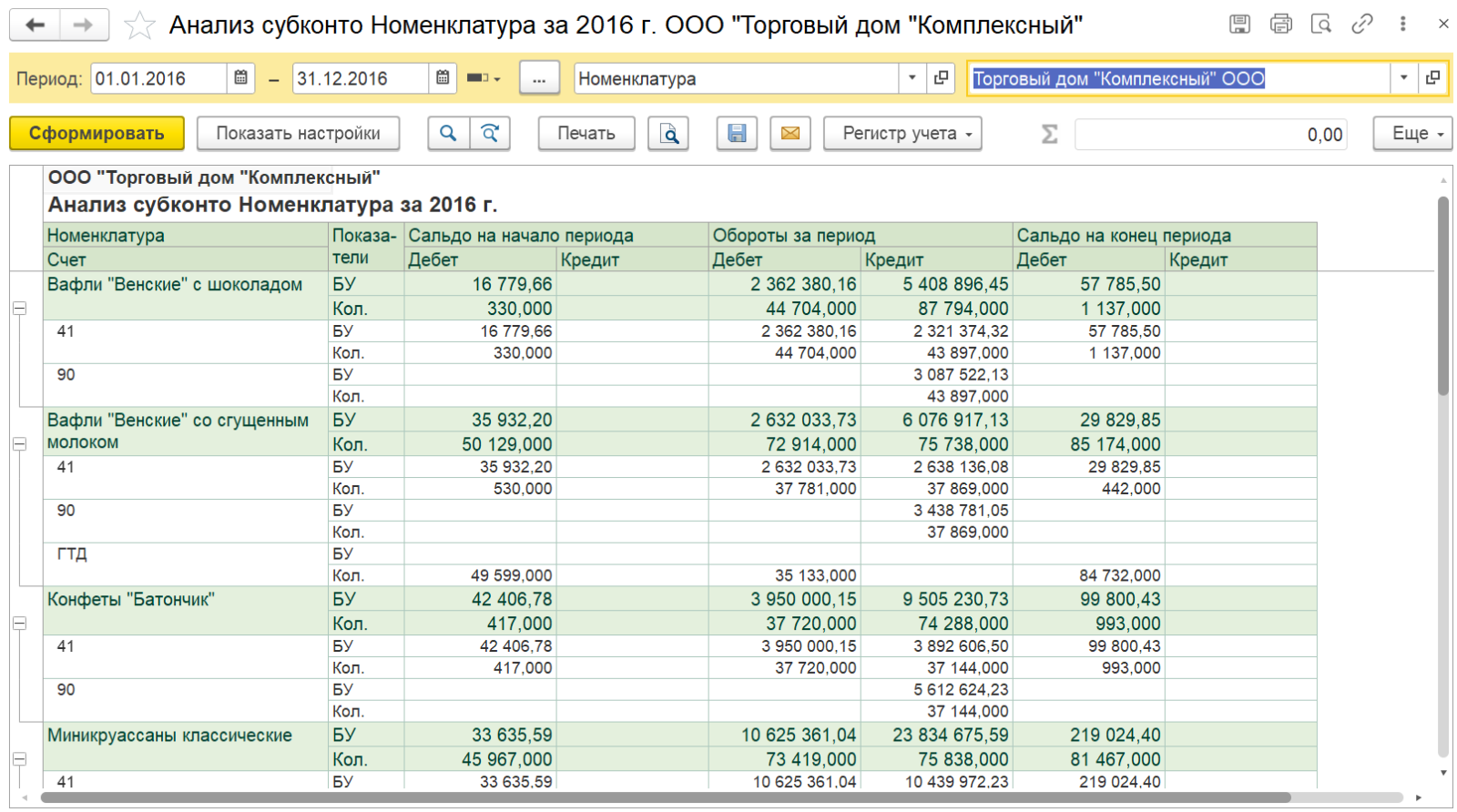Click Показать настройки button

[x=299, y=133]
